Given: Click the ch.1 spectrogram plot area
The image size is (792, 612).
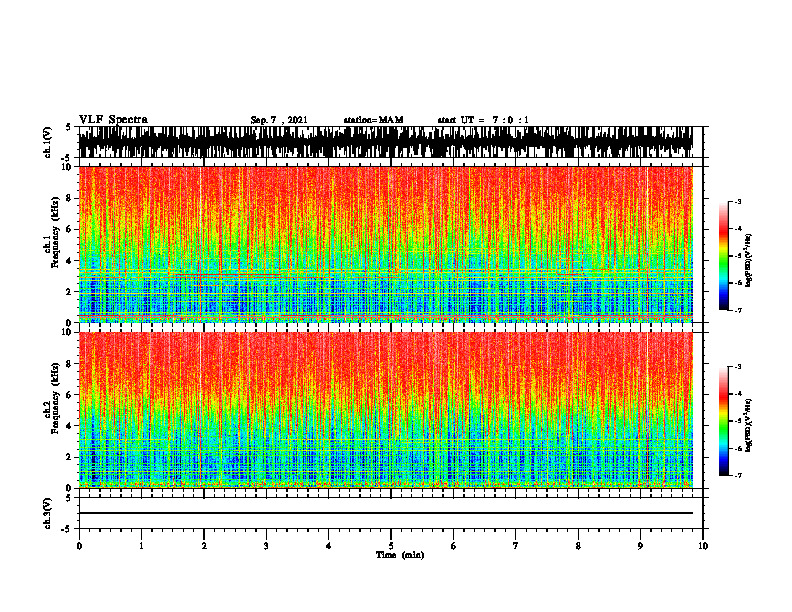Looking at the screenshot, I should (385, 244).
